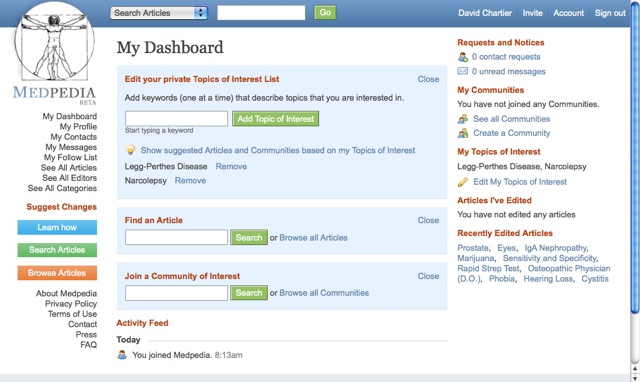This screenshot has height=382, width=640.
Task: Open David Chartier profile link
Action: (485, 13)
